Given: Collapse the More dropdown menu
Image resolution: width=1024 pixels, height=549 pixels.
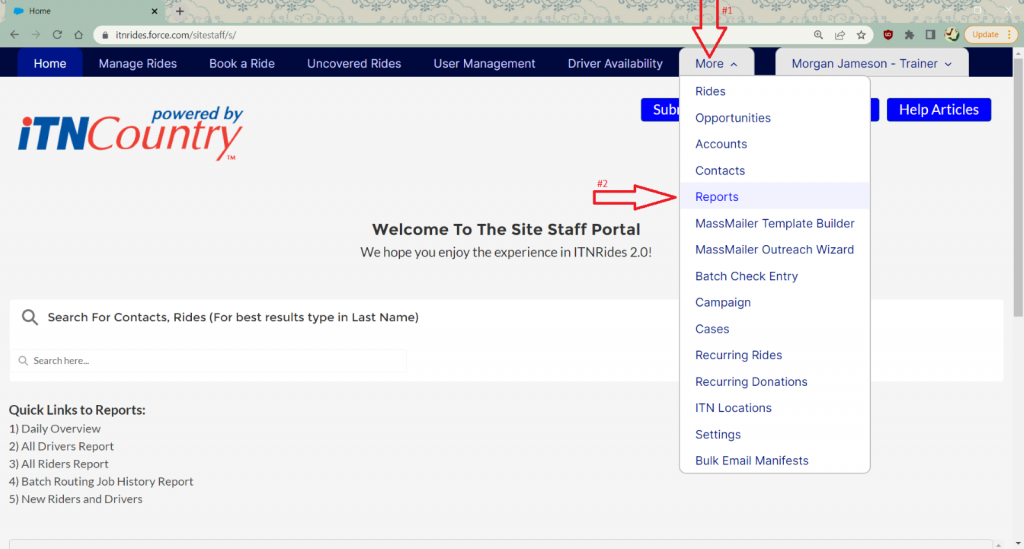Looking at the screenshot, I should pyautogui.click(x=717, y=63).
